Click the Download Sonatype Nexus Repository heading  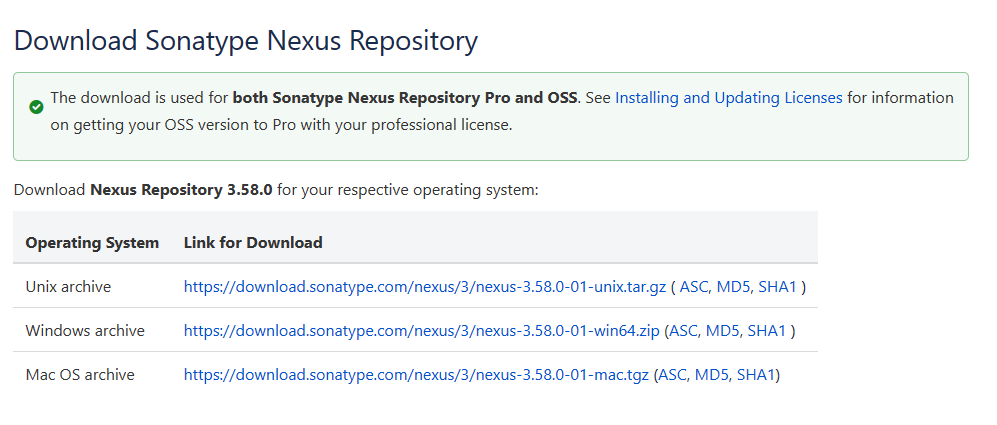click(x=245, y=41)
